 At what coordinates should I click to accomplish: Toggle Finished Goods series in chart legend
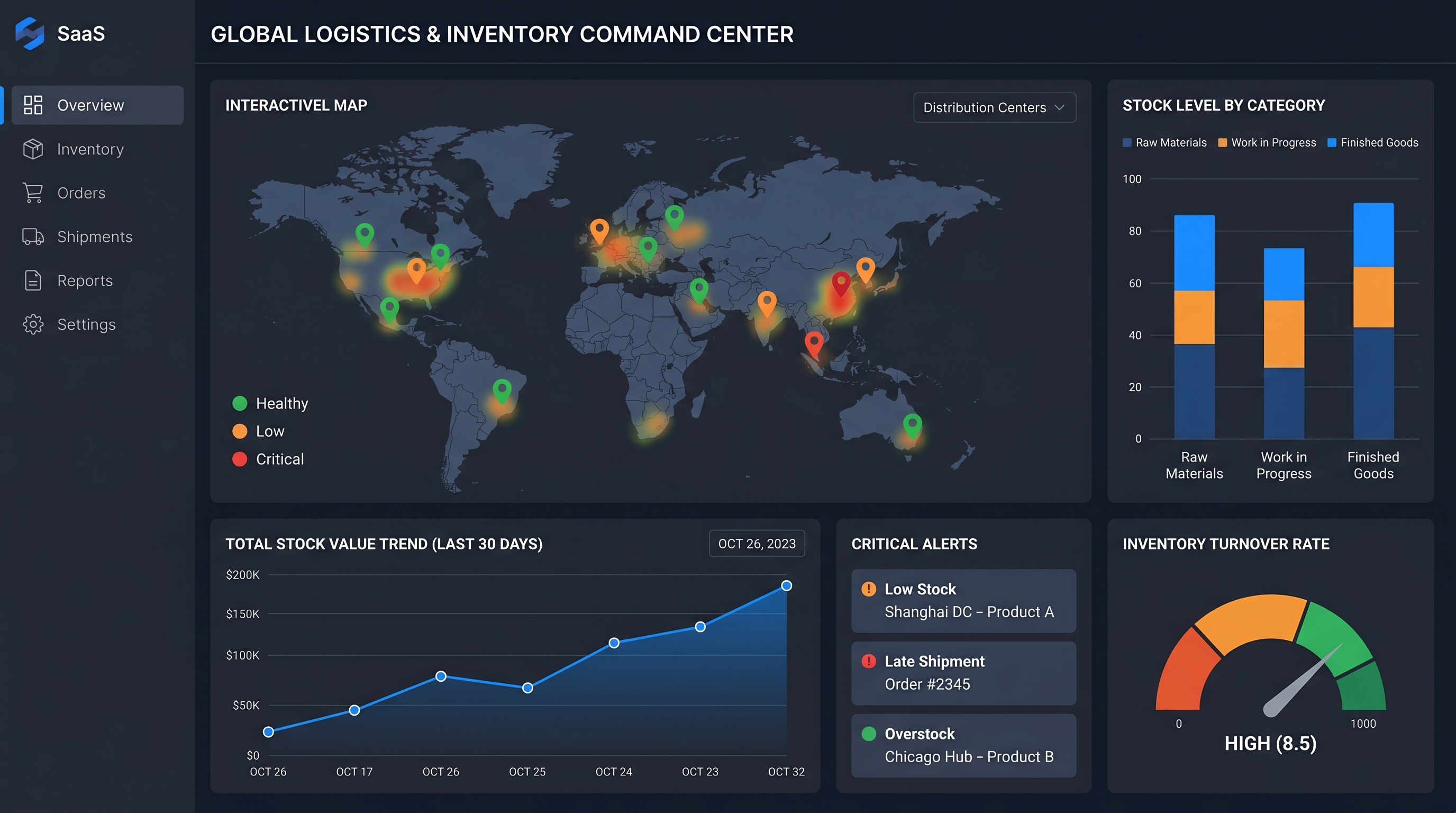(x=1372, y=142)
